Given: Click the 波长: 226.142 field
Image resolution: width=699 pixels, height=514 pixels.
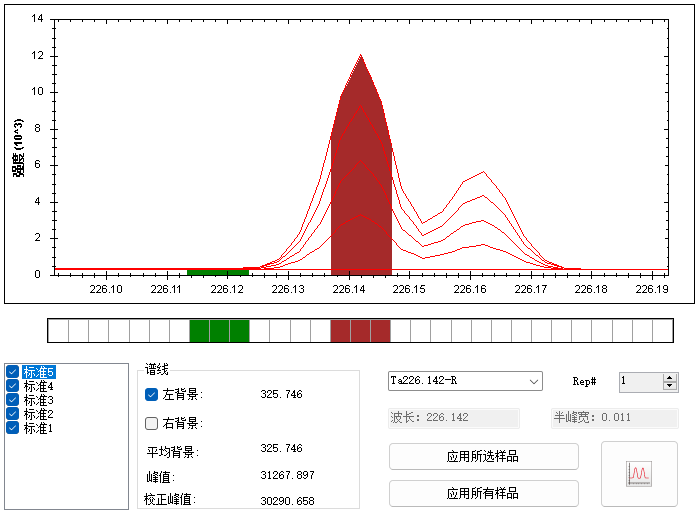Looking at the screenshot, I should [454, 418].
